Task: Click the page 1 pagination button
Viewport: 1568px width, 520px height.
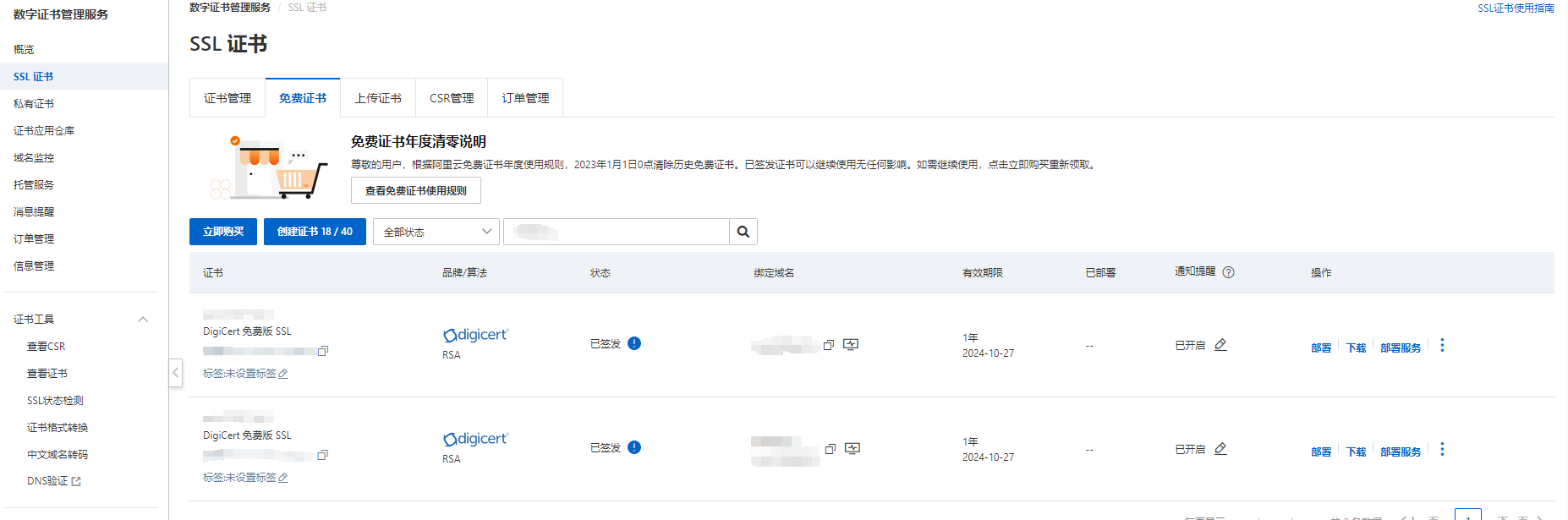Action: click(x=1468, y=514)
